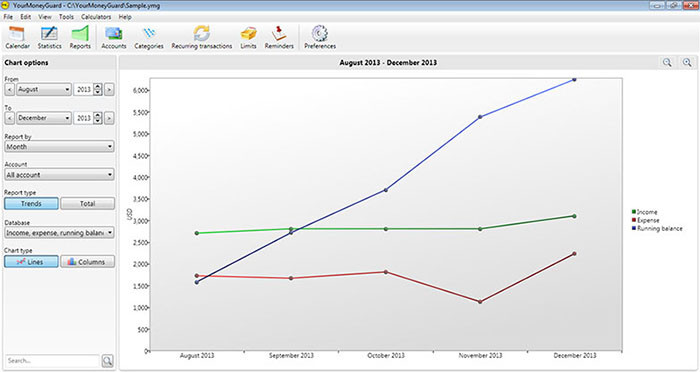
Task: Click the To year 2013 field
Action: click(x=83, y=118)
